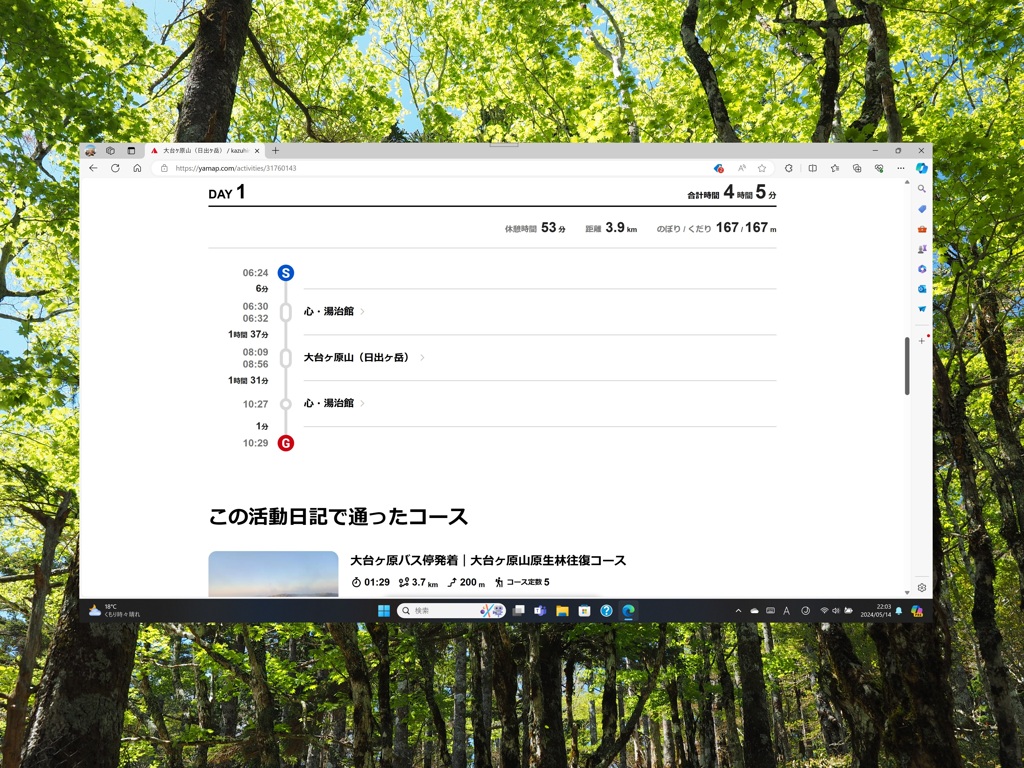Viewport: 1024px width, 768px height.
Task: Add this page to favorites with the star
Action: coord(762,168)
